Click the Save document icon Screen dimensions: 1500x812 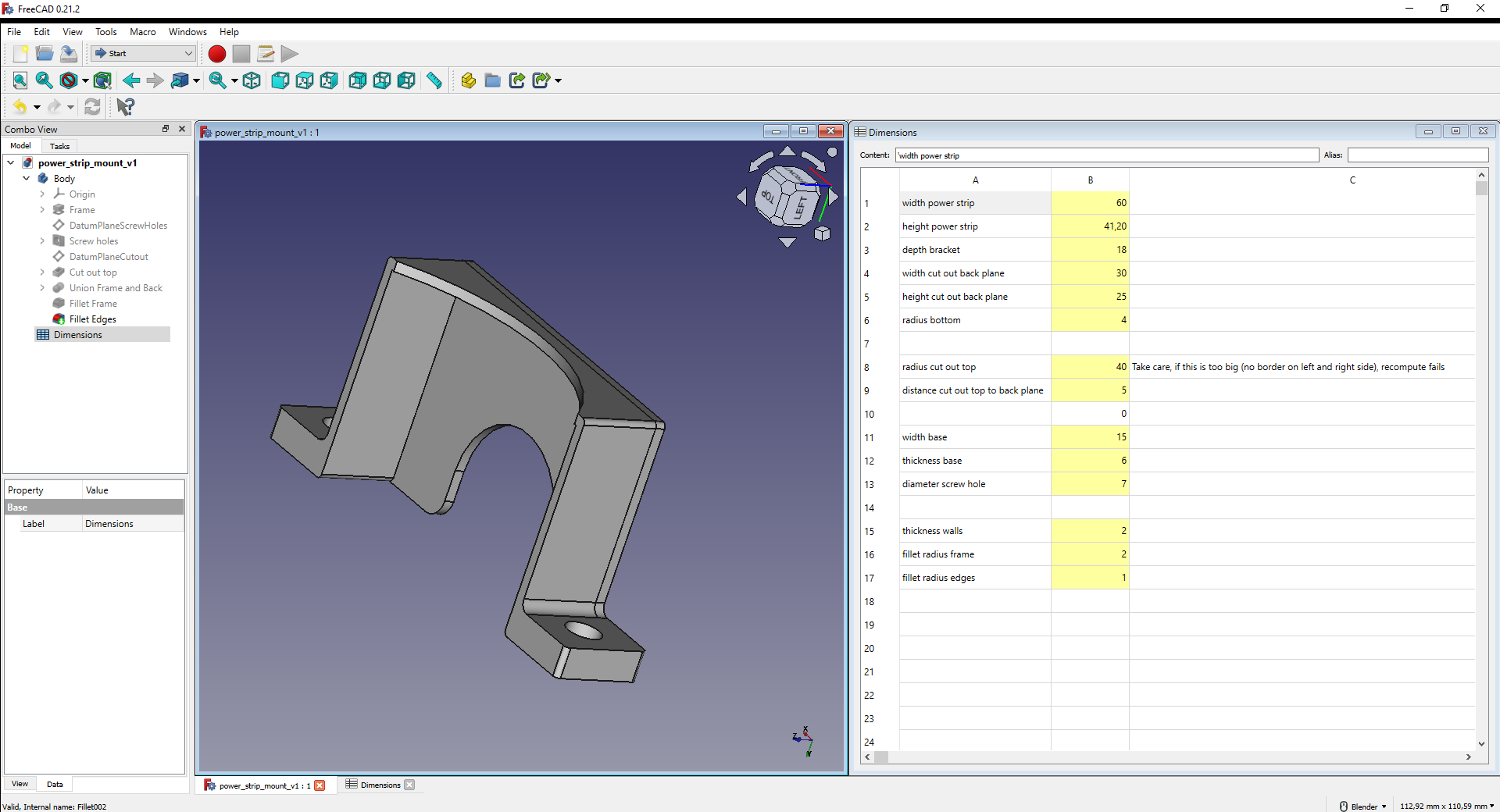pos(69,53)
